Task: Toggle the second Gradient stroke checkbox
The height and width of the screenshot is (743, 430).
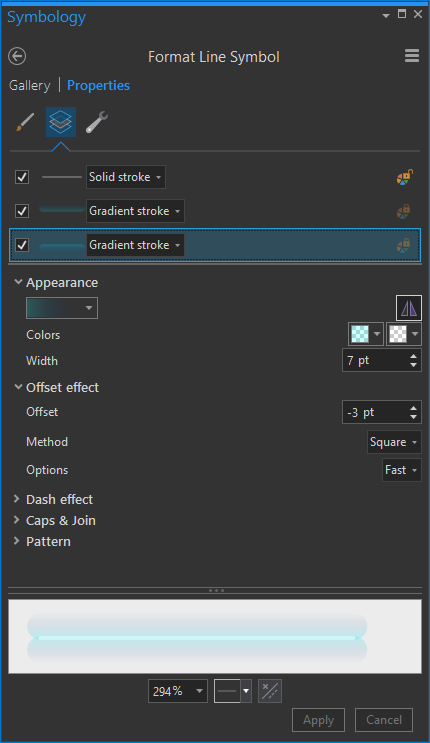Action: coord(22,211)
